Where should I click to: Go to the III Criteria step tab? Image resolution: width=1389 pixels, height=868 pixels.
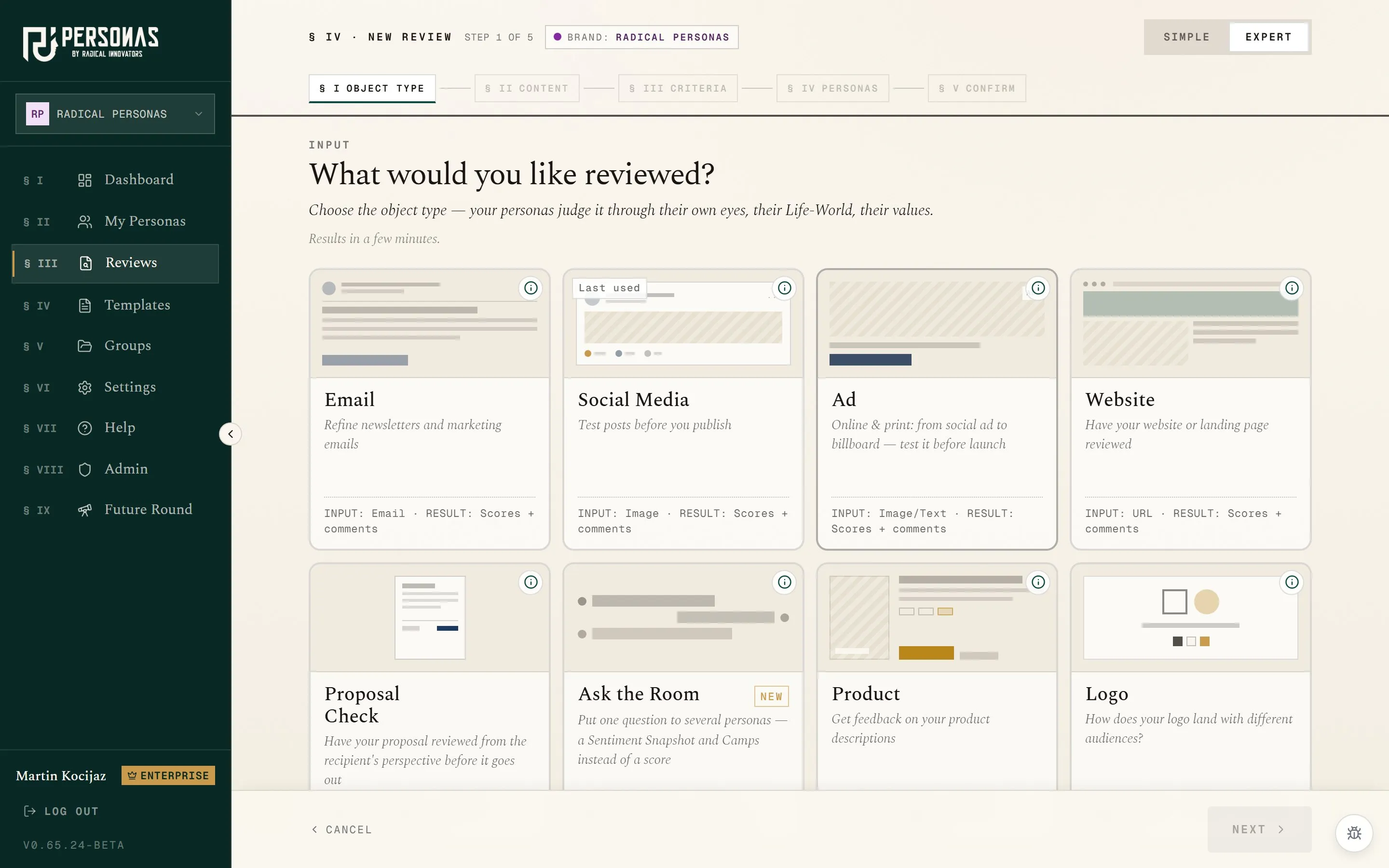[x=678, y=88]
